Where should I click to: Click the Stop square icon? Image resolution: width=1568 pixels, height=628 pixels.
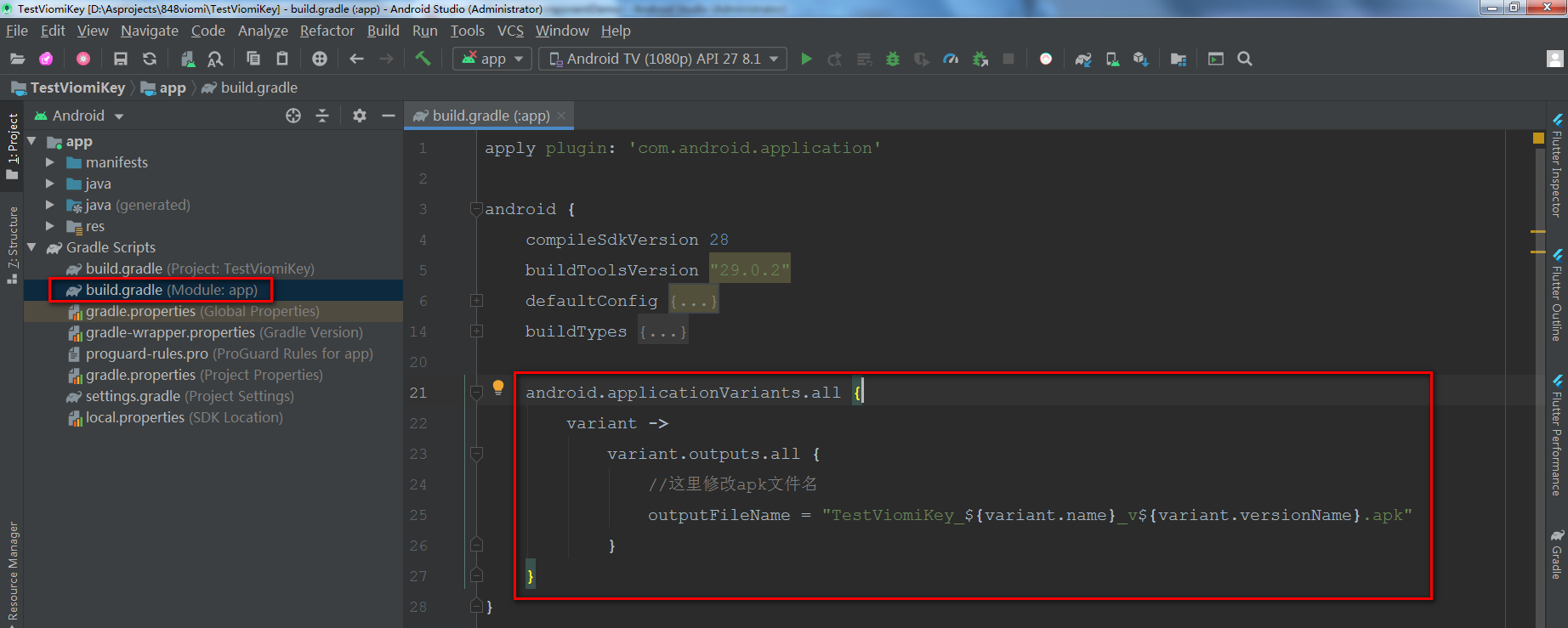[1008, 59]
